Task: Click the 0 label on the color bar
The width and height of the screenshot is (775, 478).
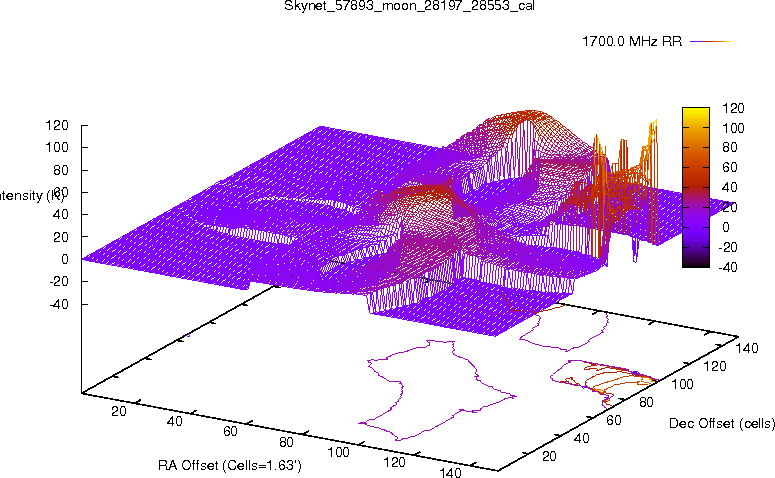Action: (726, 227)
